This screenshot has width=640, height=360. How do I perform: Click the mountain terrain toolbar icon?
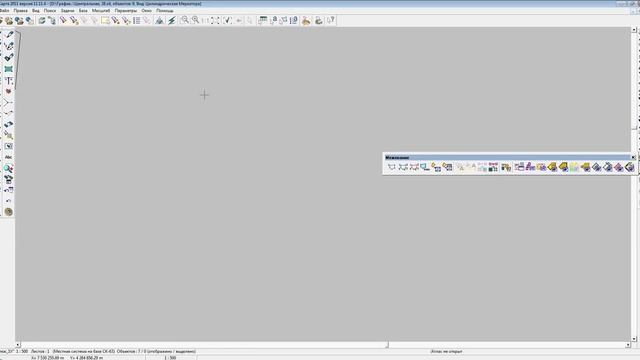pyautogui.click(x=160, y=20)
